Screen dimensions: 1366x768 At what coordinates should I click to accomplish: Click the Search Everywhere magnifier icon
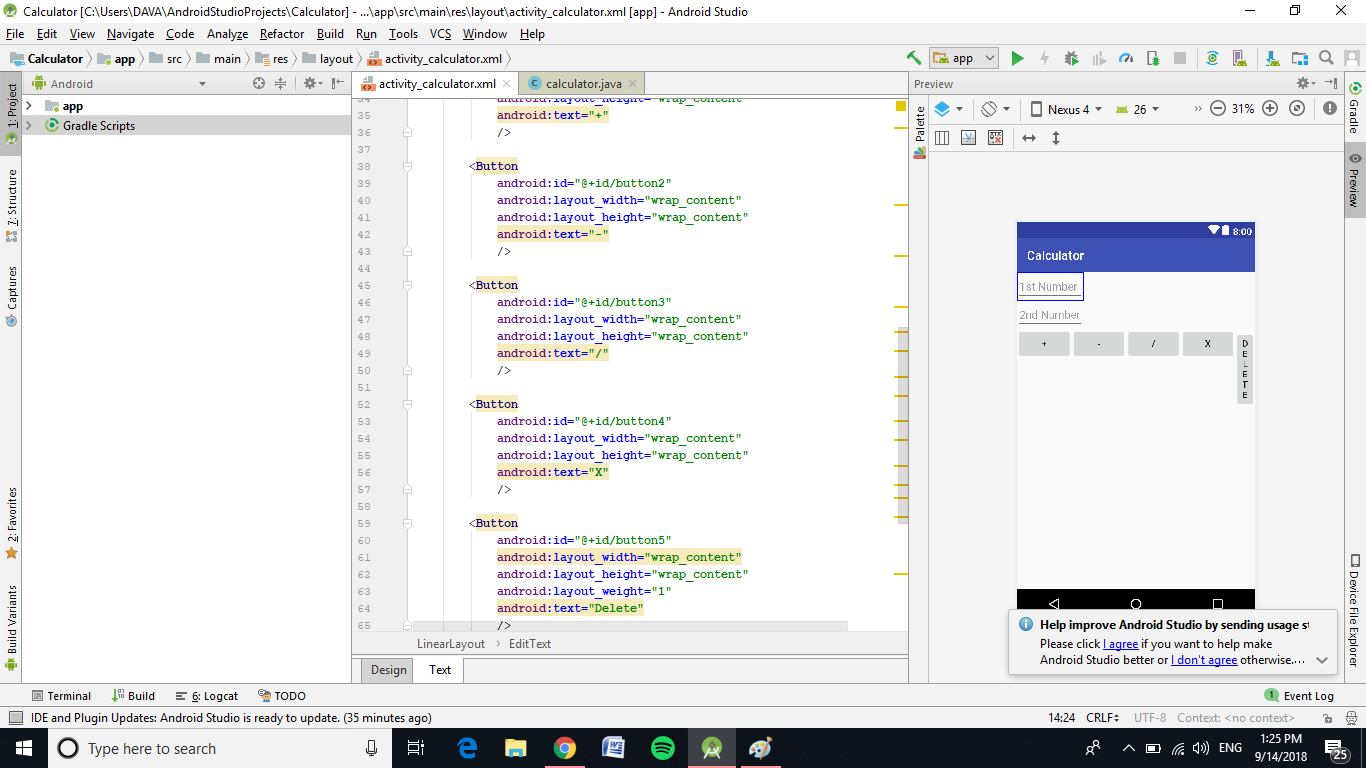pos(1326,58)
